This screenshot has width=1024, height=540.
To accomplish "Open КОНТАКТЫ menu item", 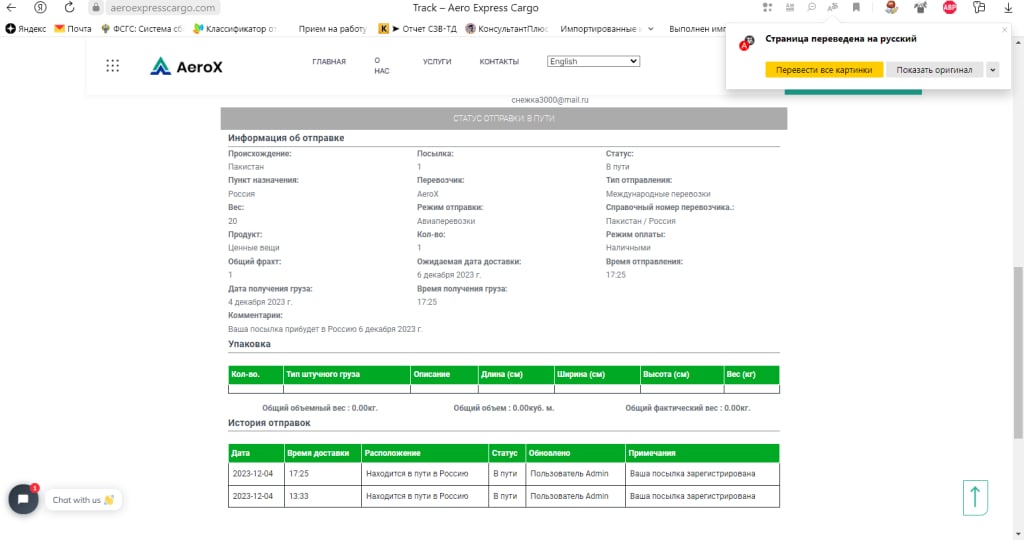I will pyautogui.click(x=499, y=61).
